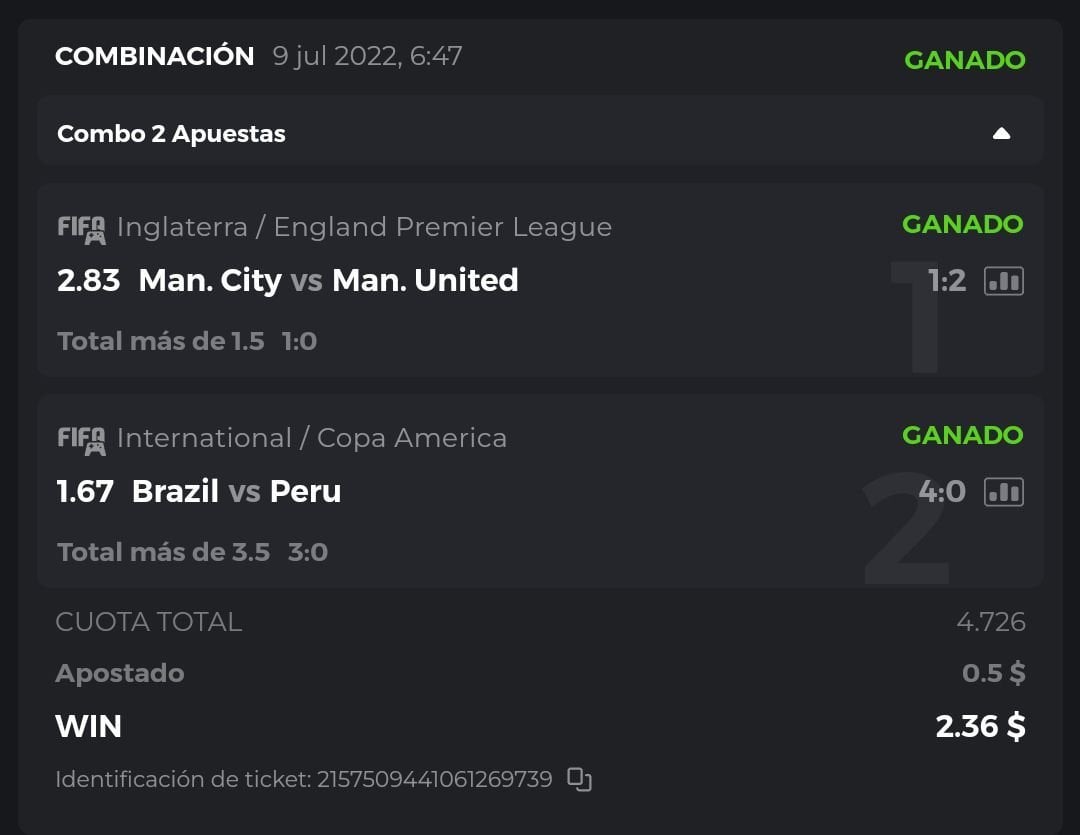1080x835 pixels.
Task: Click the top GANADO ticket status
Action: [x=964, y=60]
